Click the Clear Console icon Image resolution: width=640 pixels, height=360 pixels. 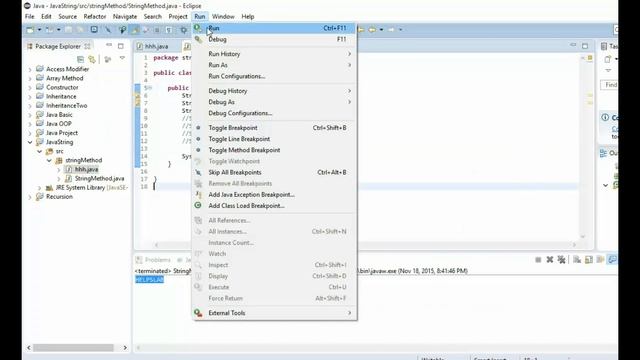pyautogui.click(x=577, y=260)
